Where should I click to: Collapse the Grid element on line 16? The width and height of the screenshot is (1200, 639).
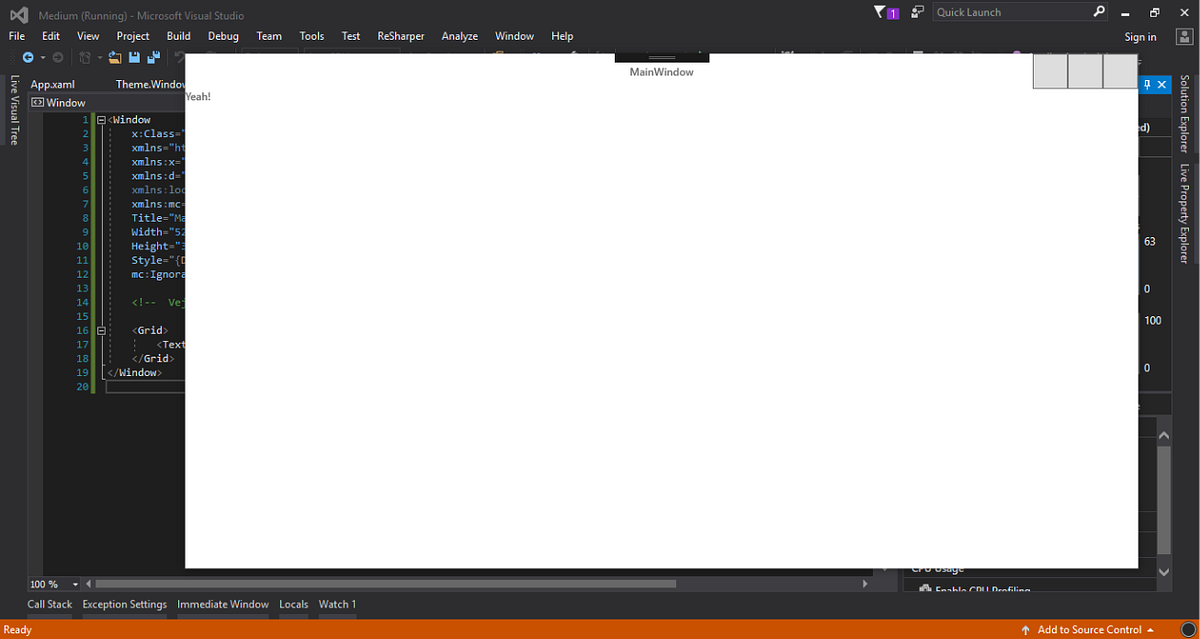pyautogui.click(x=101, y=330)
